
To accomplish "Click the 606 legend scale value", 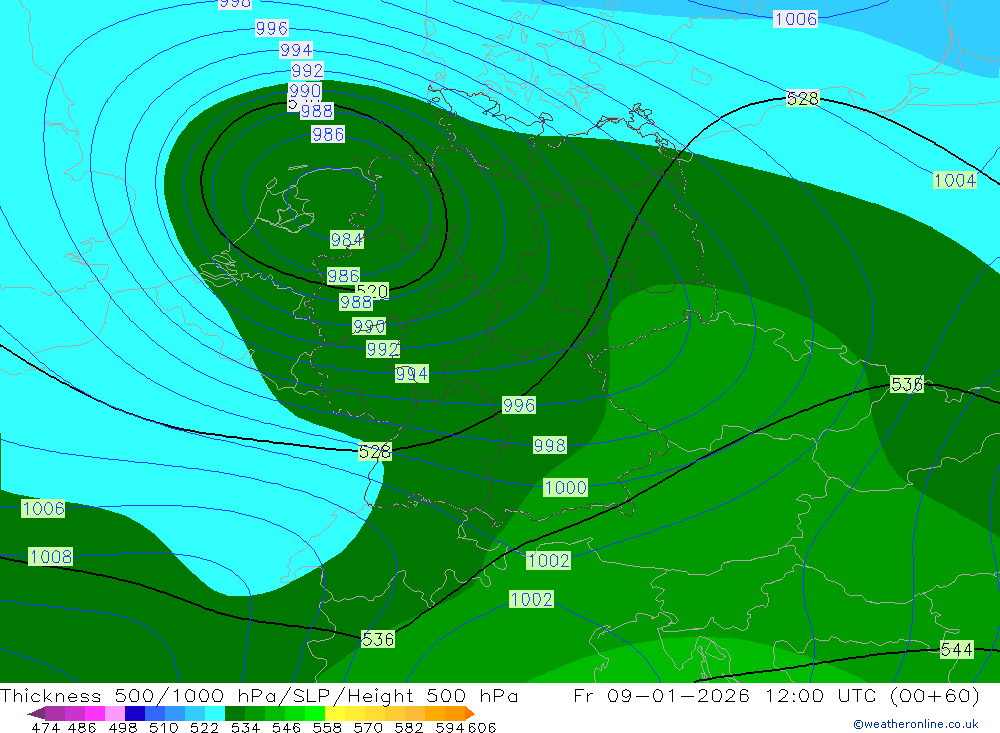I will tap(482, 727).
